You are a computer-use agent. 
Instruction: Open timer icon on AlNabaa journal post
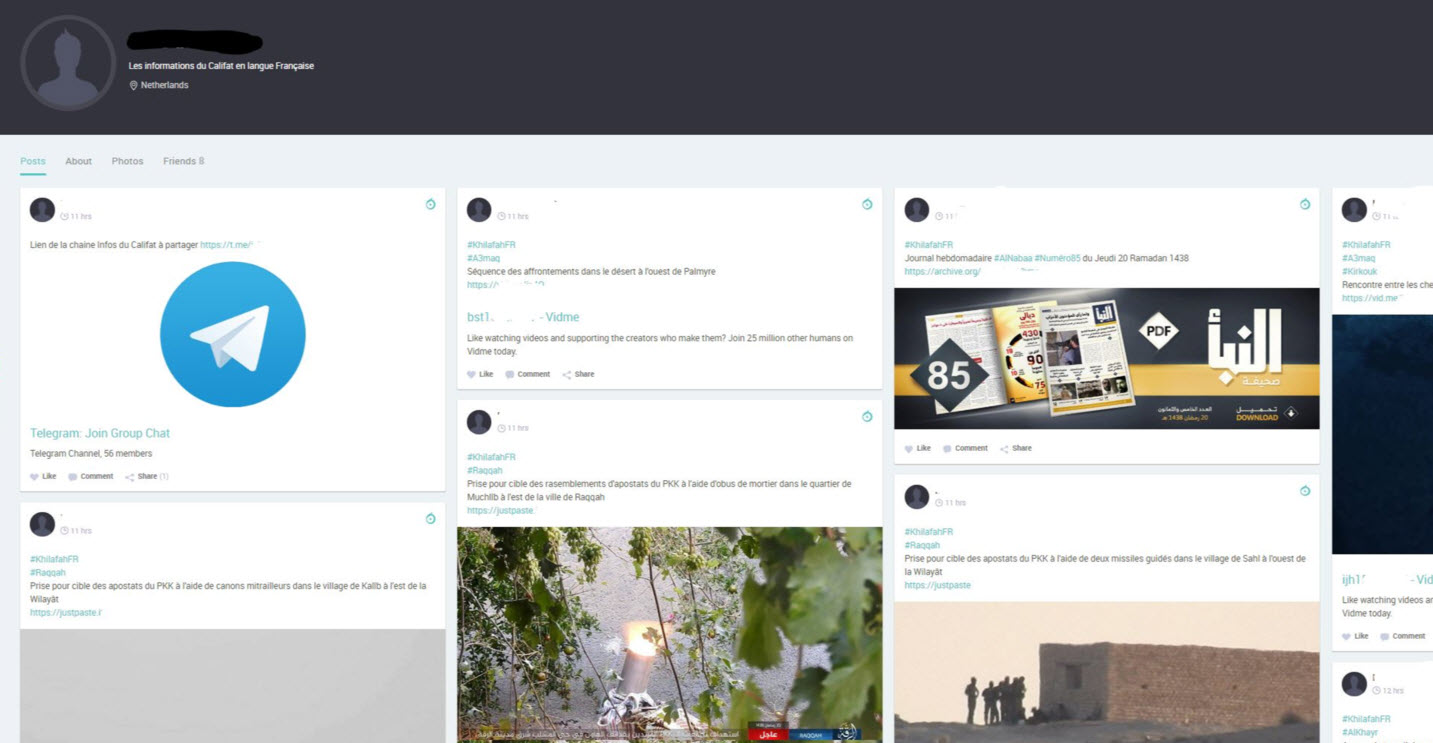[x=1305, y=204]
